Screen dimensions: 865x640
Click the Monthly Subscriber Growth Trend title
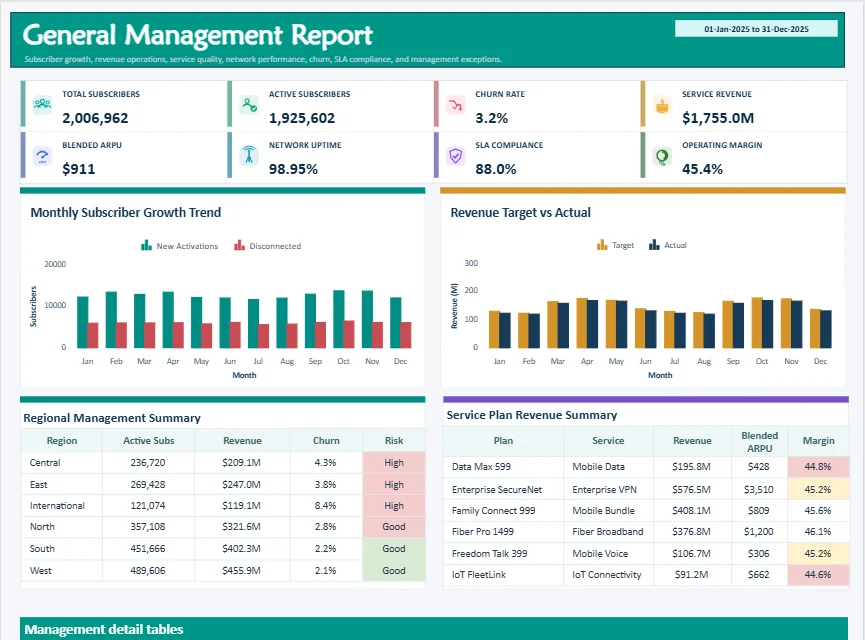pos(126,212)
